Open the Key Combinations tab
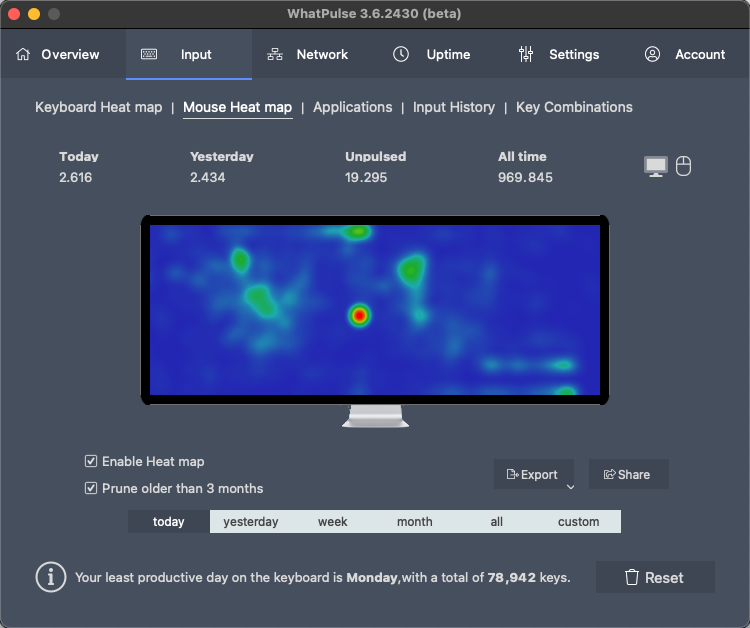The height and width of the screenshot is (628, 750). (574, 107)
